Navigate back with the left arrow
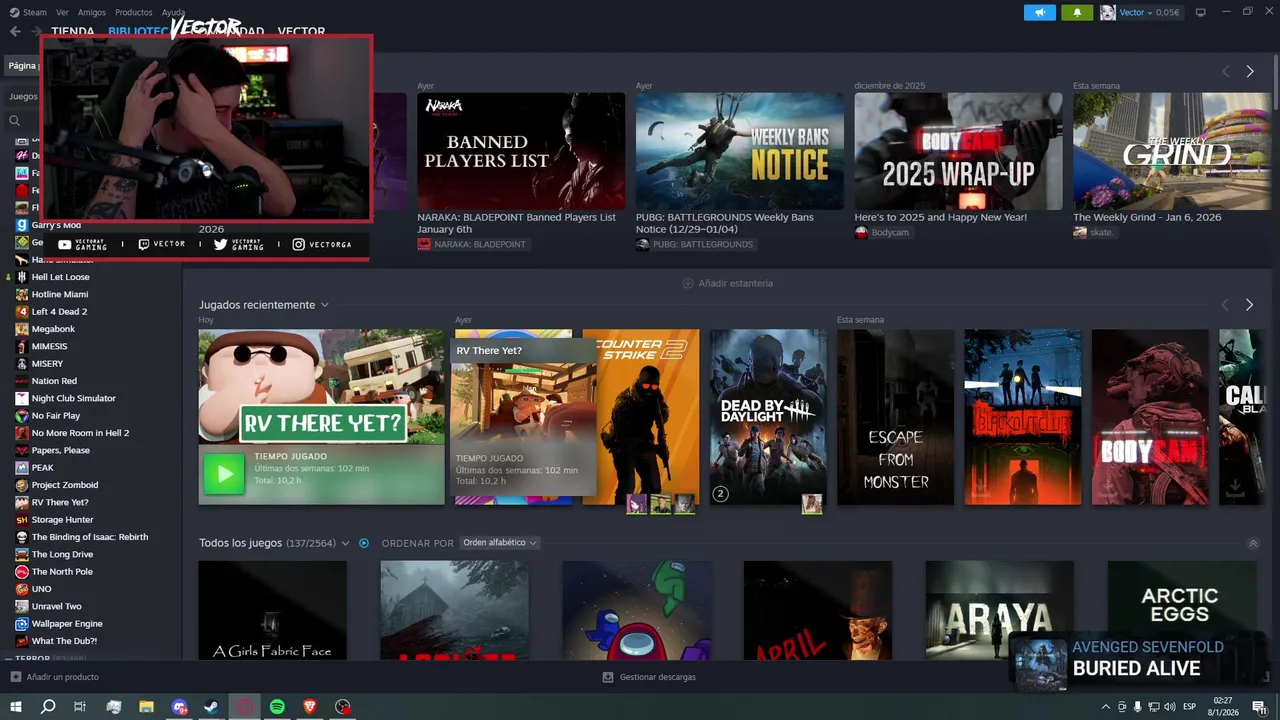1280x720 pixels. coord(15,32)
